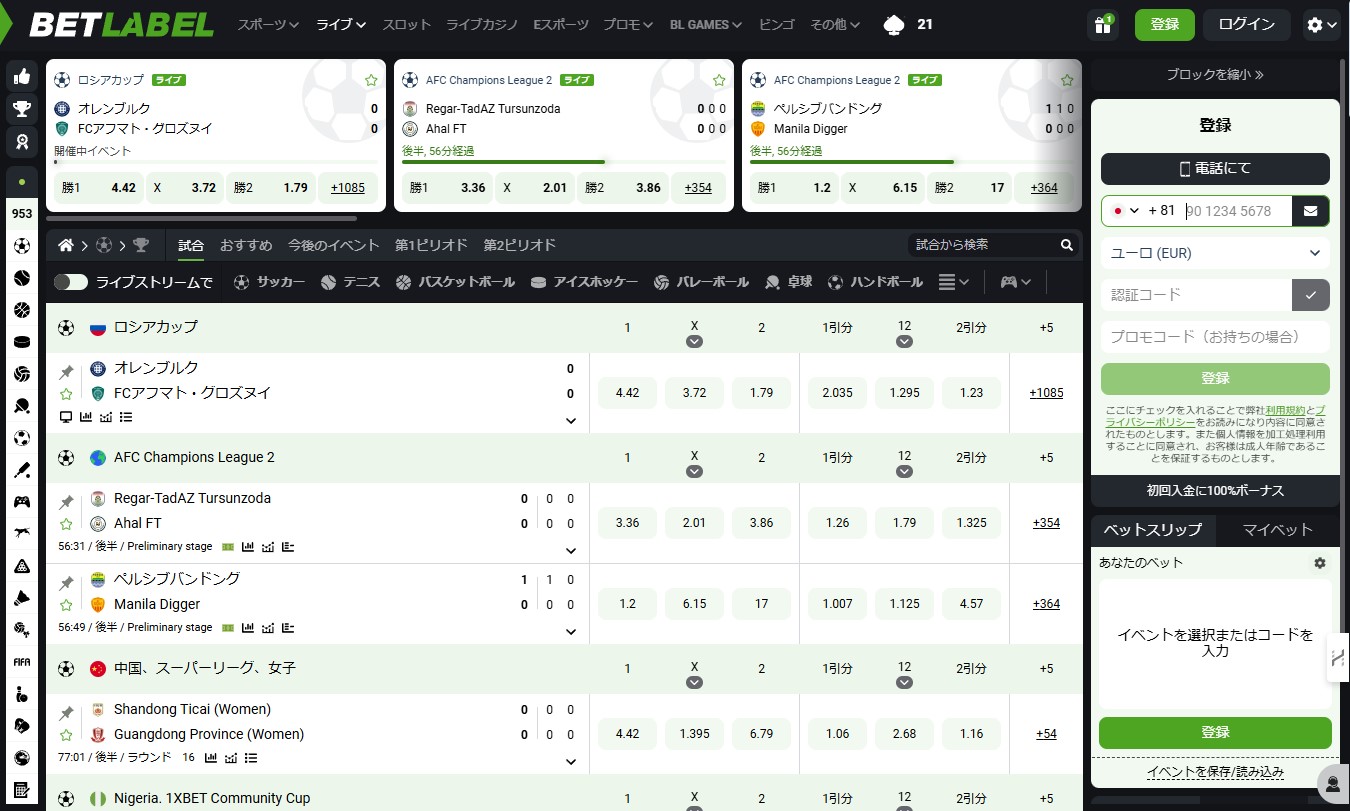Open the gift box bonus icon
This screenshot has width=1350, height=811.
pos(1103,25)
